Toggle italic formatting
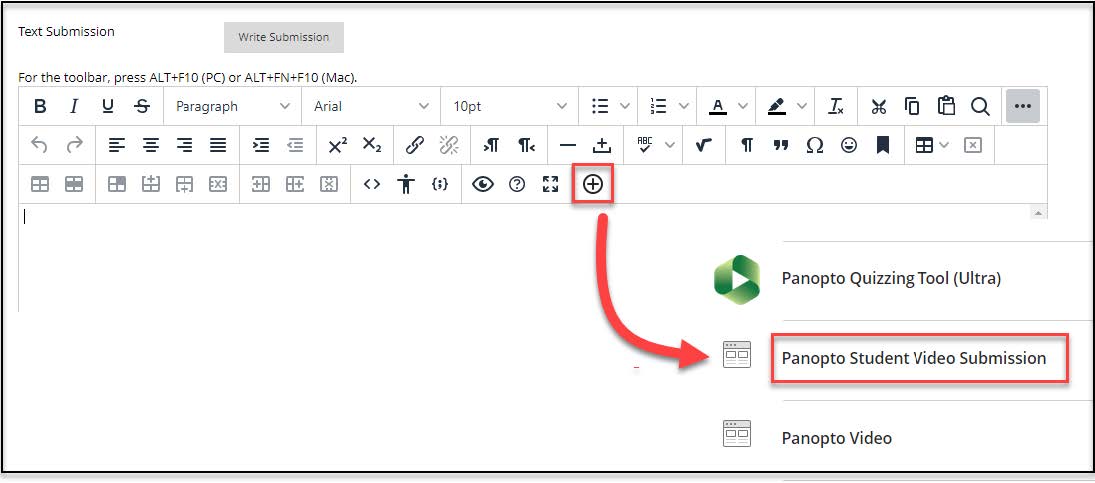Image resolution: width=1095 pixels, height=483 pixels. click(74, 106)
